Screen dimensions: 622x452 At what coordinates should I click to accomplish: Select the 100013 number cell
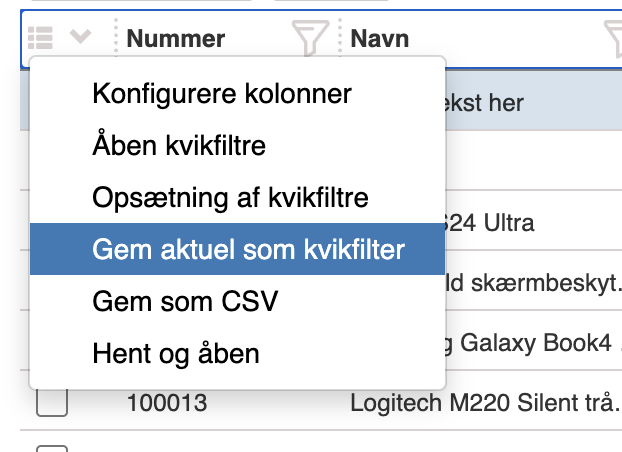click(167, 403)
